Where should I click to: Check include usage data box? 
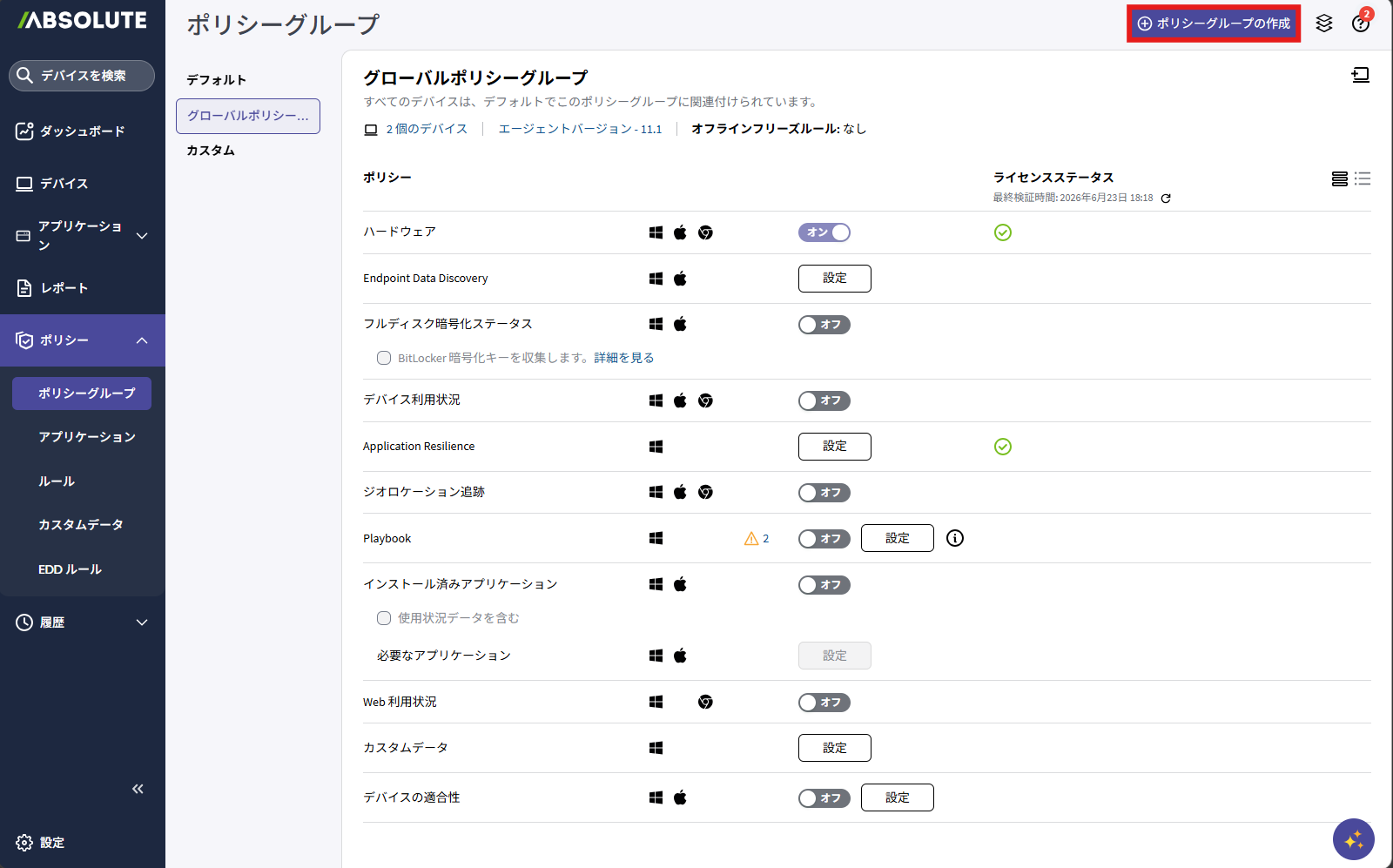pyautogui.click(x=384, y=618)
